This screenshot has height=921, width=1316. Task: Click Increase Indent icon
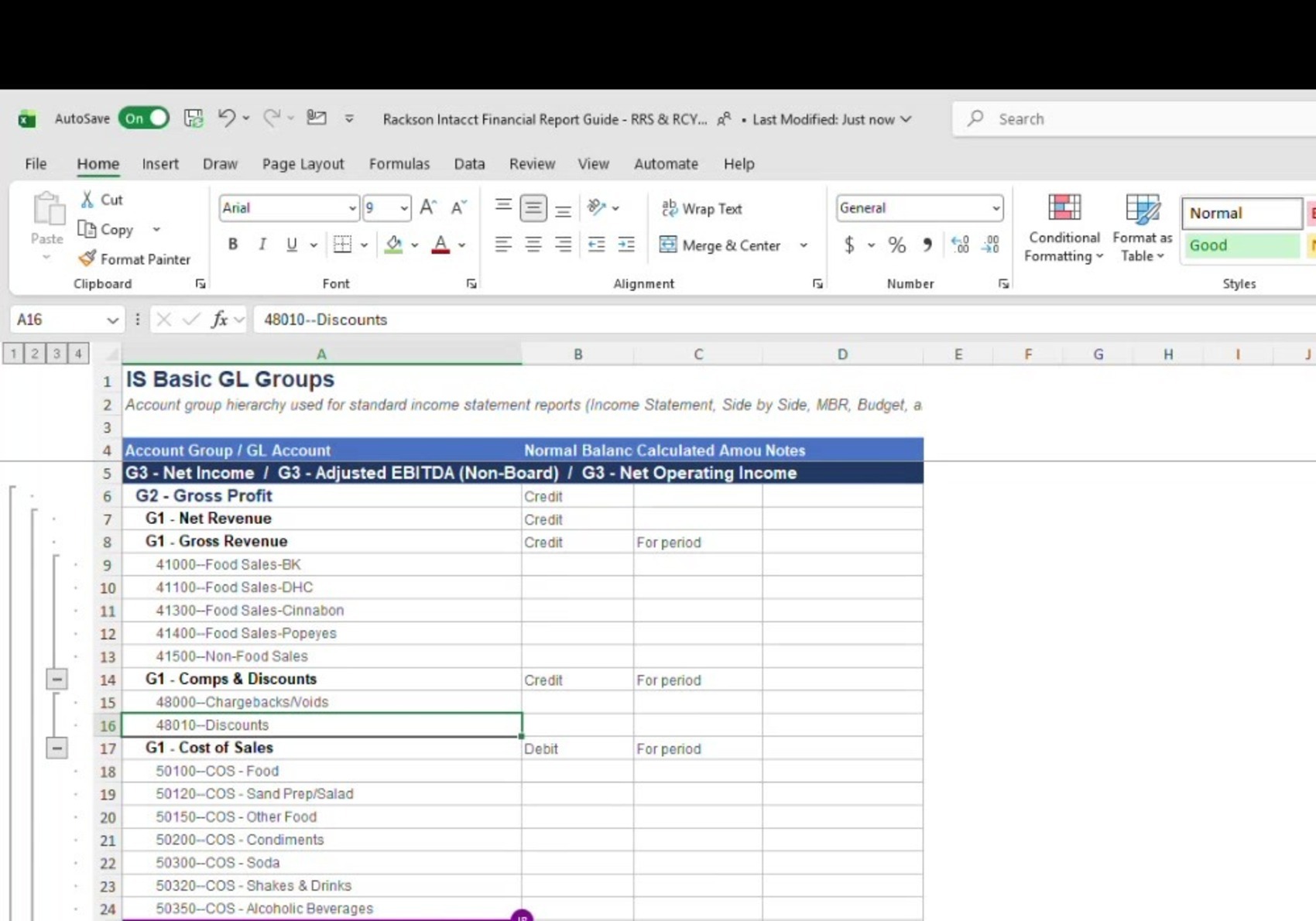[x=625, y=245]
